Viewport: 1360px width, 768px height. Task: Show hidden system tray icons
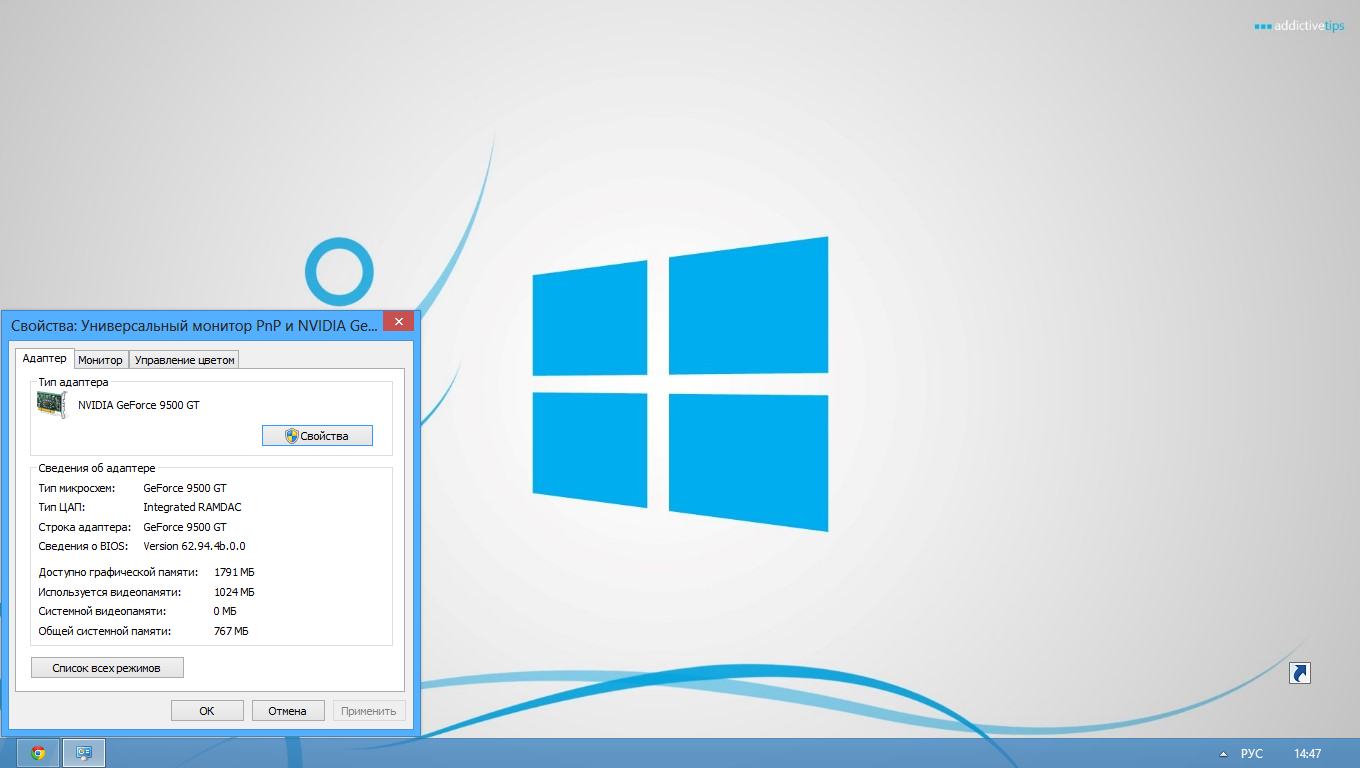click(1222, 753)
